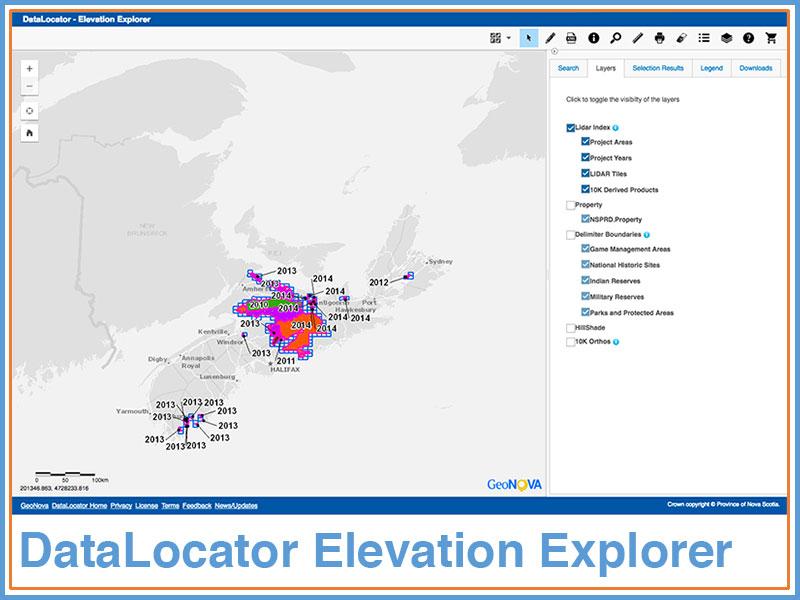Switch to the Legend tab
Viewport: 800px width, 600px height.
click(712, 68)
